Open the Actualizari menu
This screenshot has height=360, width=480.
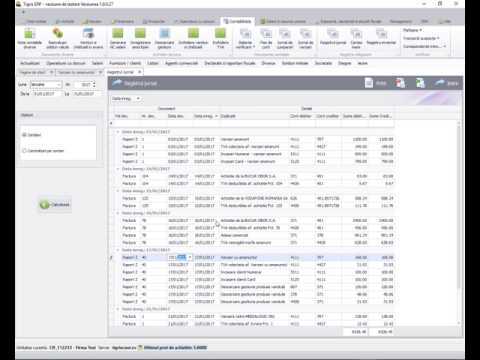click(30, 63)
